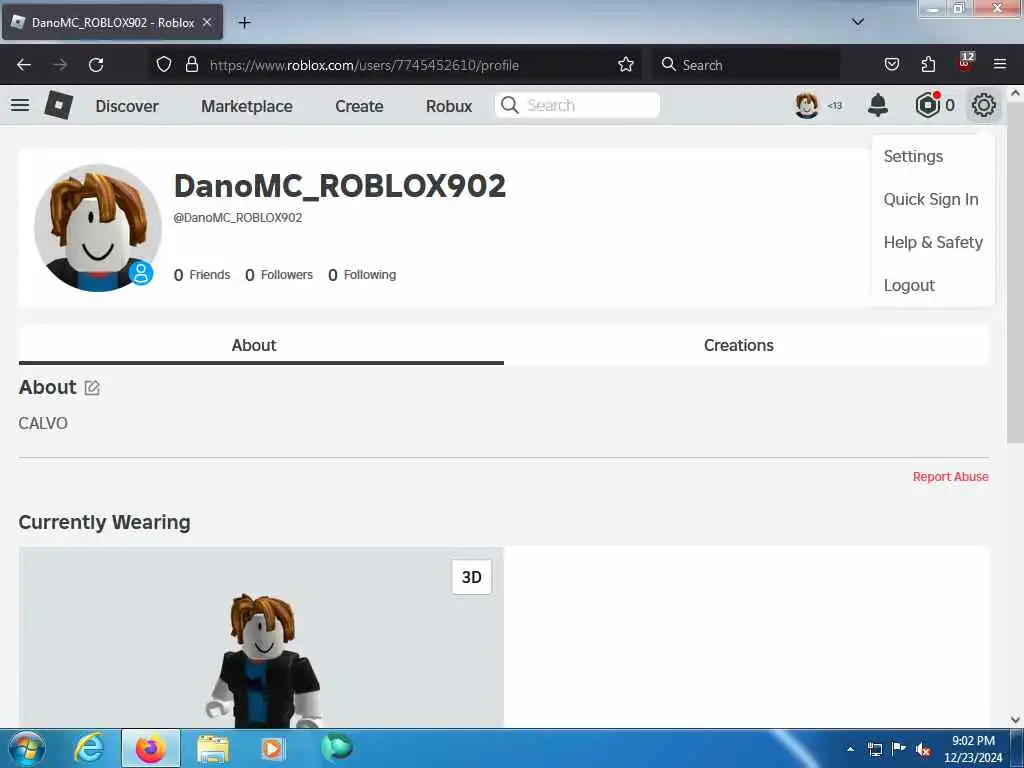This screenshot has height=768, width=1024.
Task: Open the Marketplace page
Action: coord(247,106)
